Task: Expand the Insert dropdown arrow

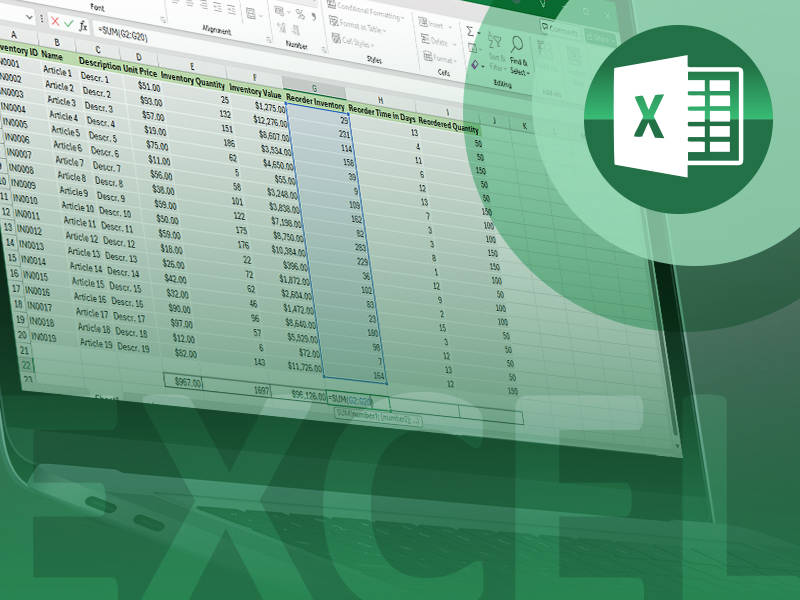Action: coord(449,26)
